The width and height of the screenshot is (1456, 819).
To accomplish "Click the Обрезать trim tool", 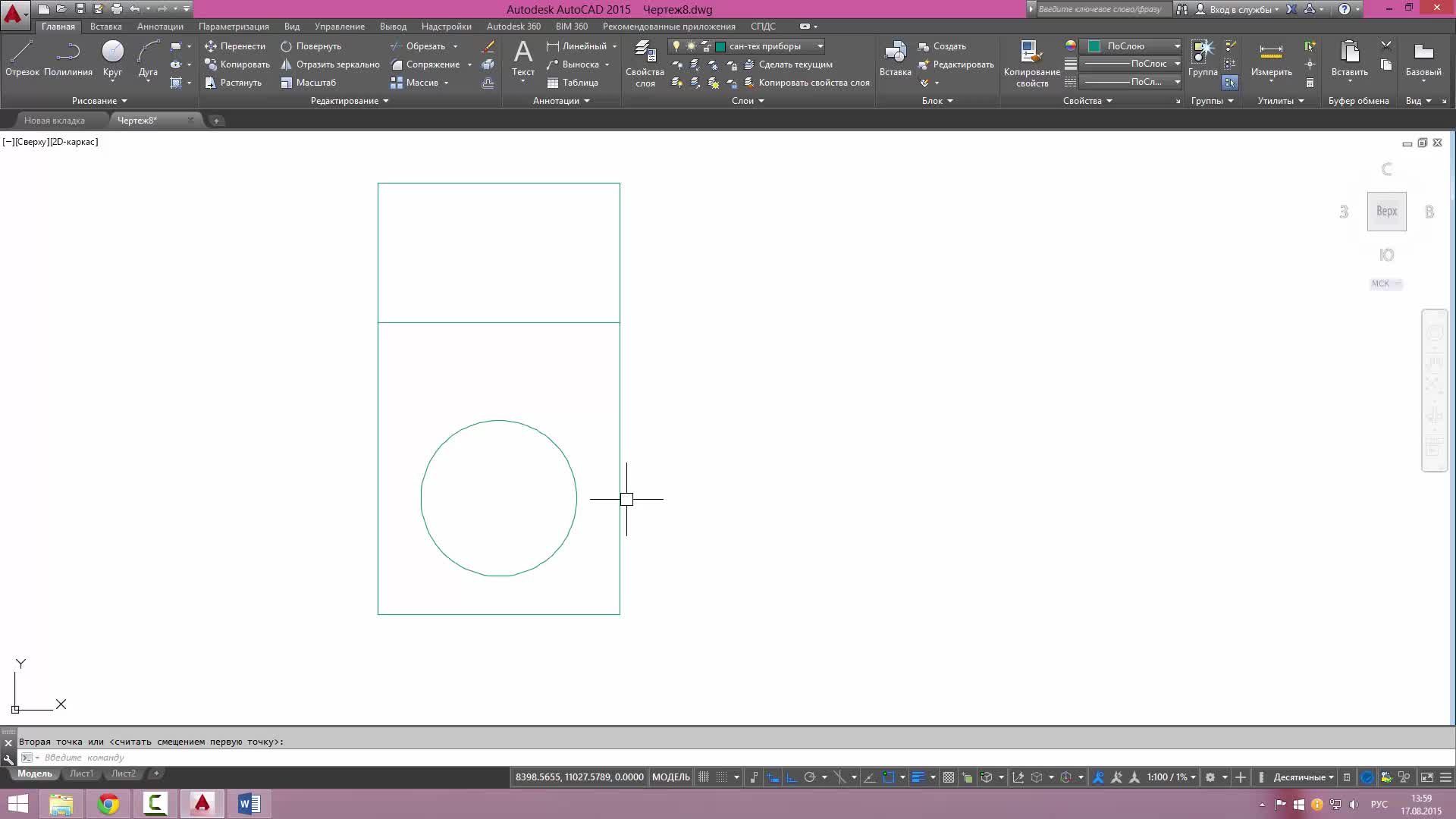I will click(x=418, y=46).
